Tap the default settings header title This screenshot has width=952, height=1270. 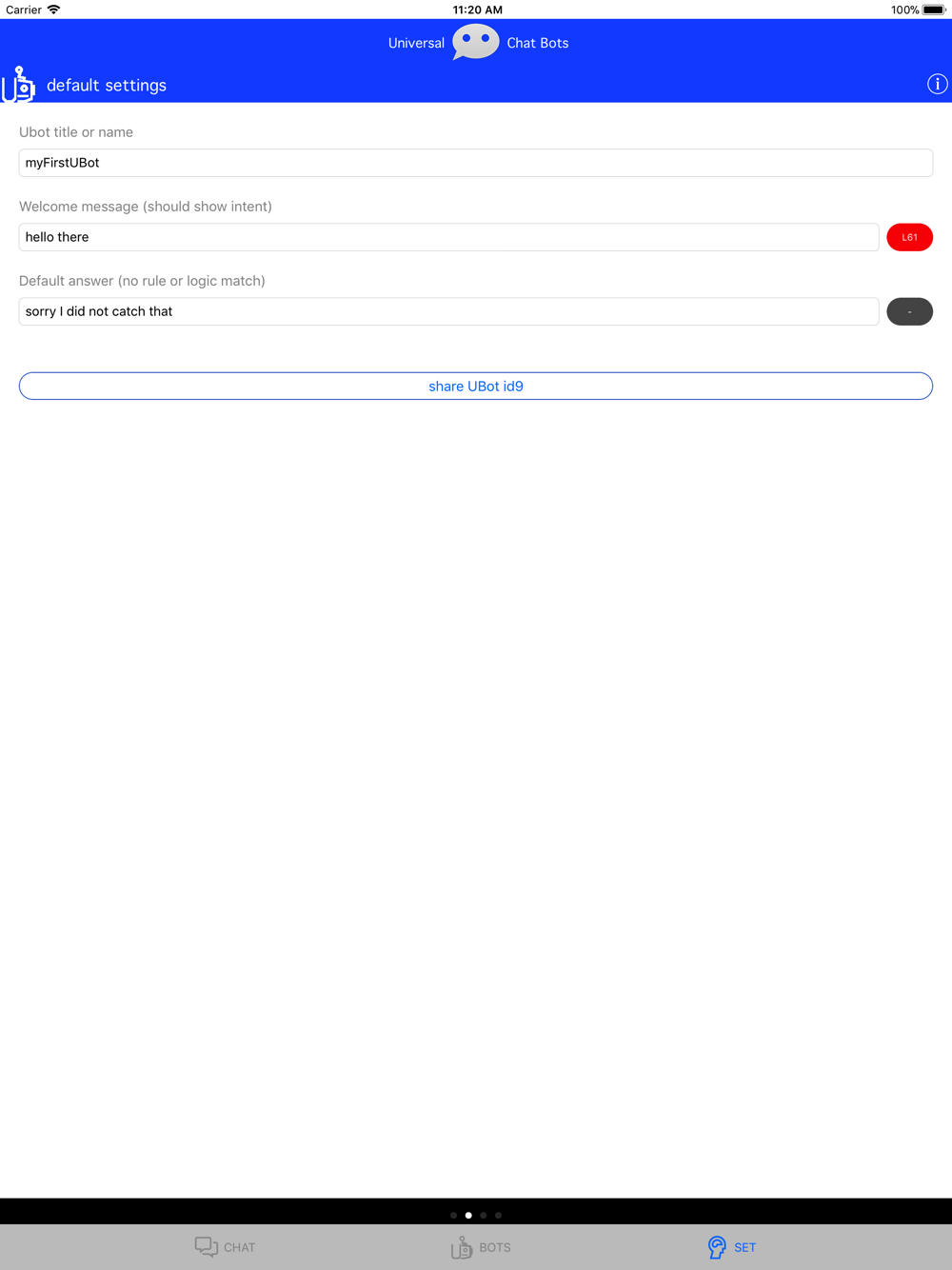click(x=107, y=85)
